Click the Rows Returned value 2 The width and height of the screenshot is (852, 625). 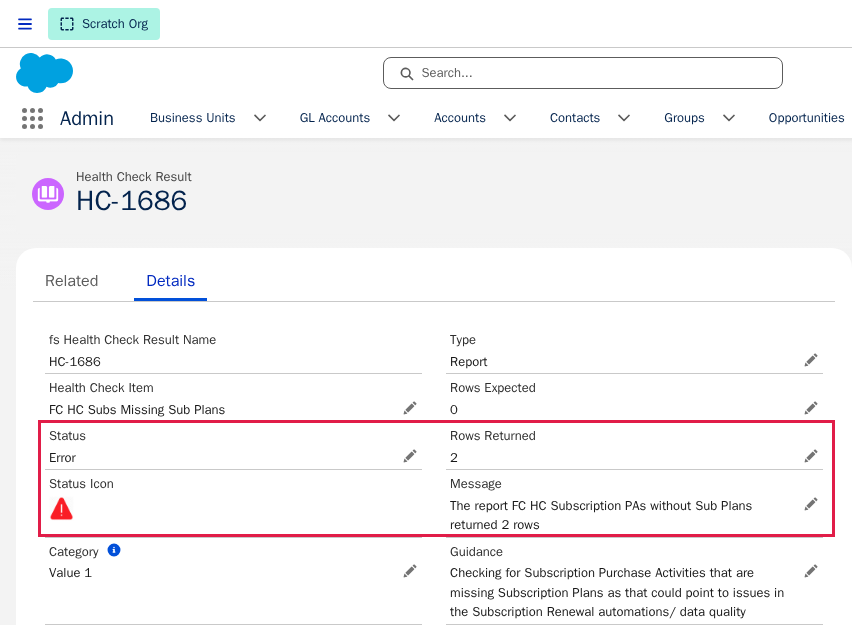454,458
